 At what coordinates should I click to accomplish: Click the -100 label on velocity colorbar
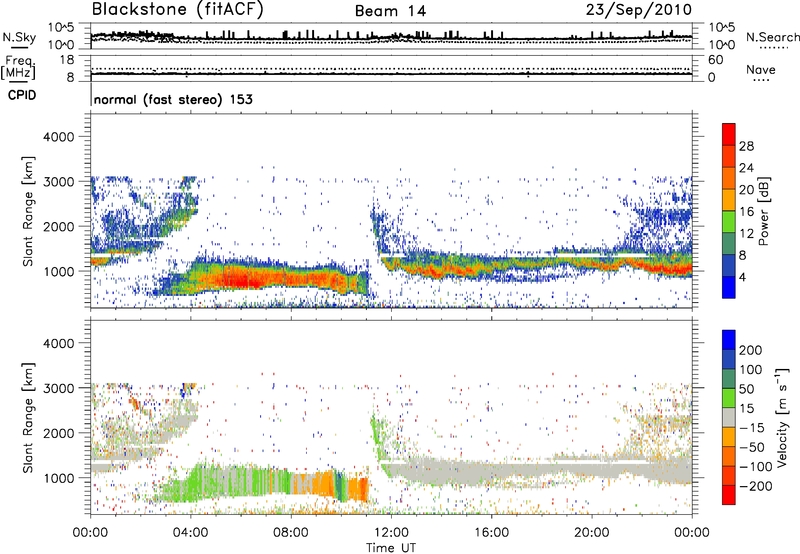coord(756,467)
